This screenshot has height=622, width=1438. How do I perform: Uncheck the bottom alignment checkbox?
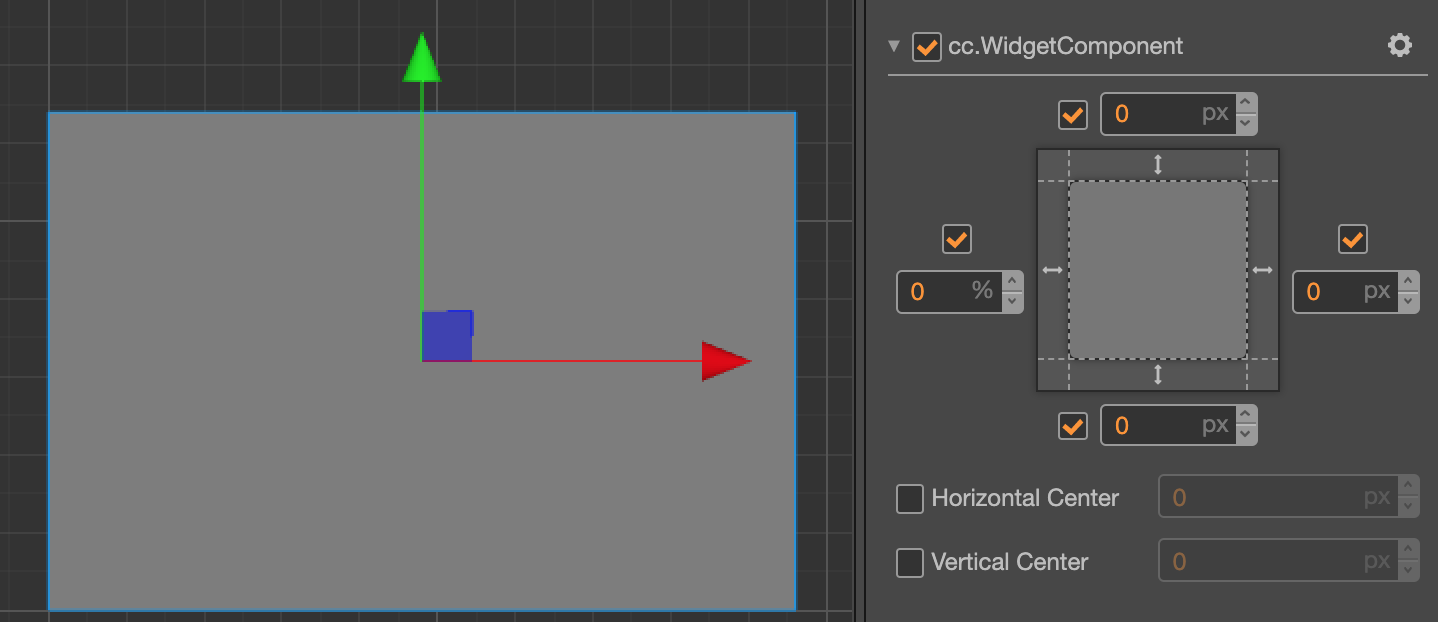pos(1073,426)
